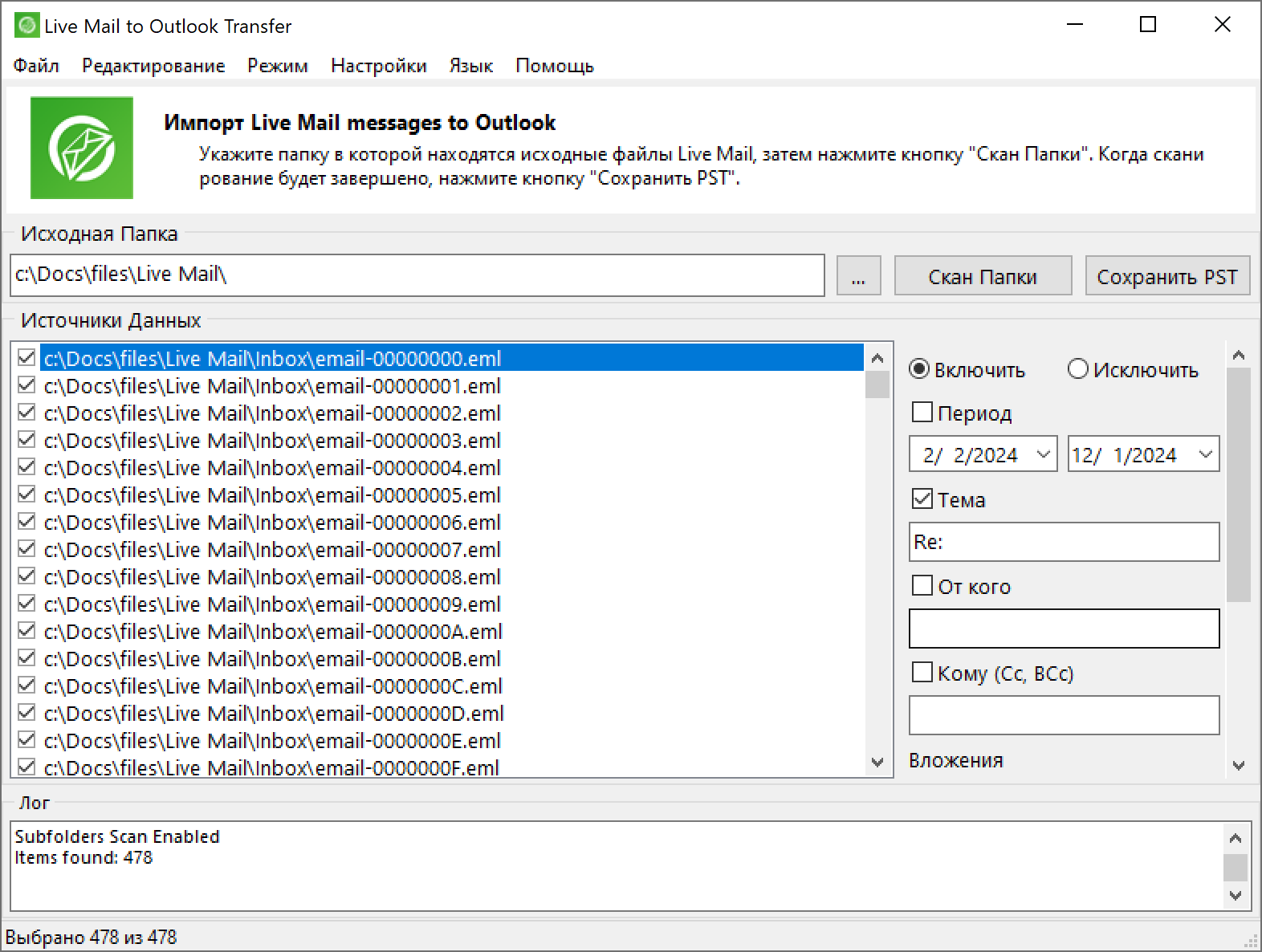Open the 2/2/2024 start date dropdown
Viewport: 1262px width, 952px height.
pyautogui.click(x=1043, y=454)
